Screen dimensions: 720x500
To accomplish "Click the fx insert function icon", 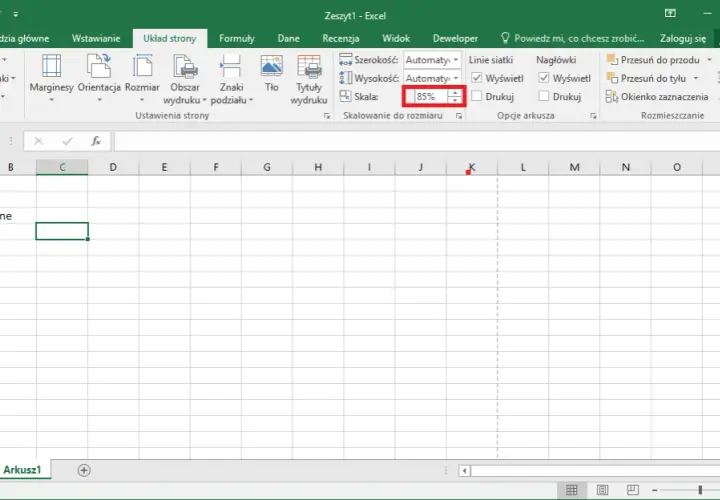I will (x=96, y=141).
